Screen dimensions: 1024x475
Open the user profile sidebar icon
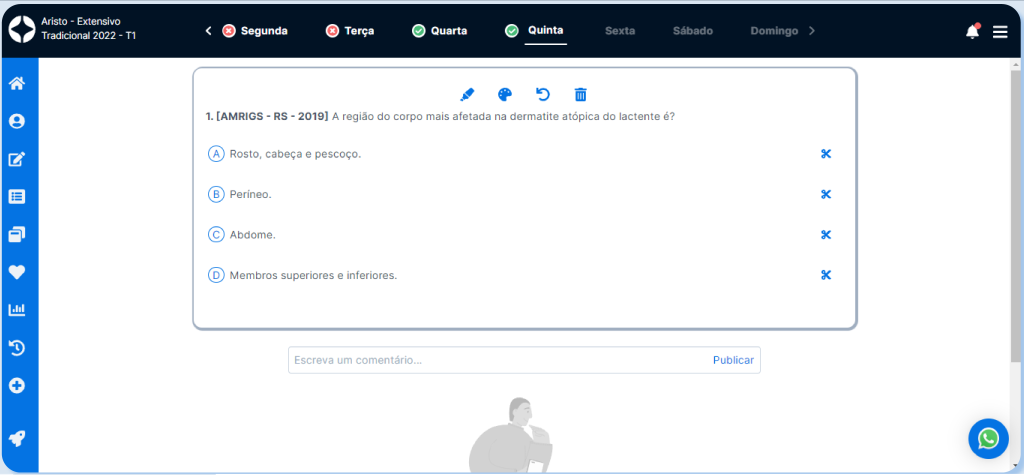(x=17, y=121)
